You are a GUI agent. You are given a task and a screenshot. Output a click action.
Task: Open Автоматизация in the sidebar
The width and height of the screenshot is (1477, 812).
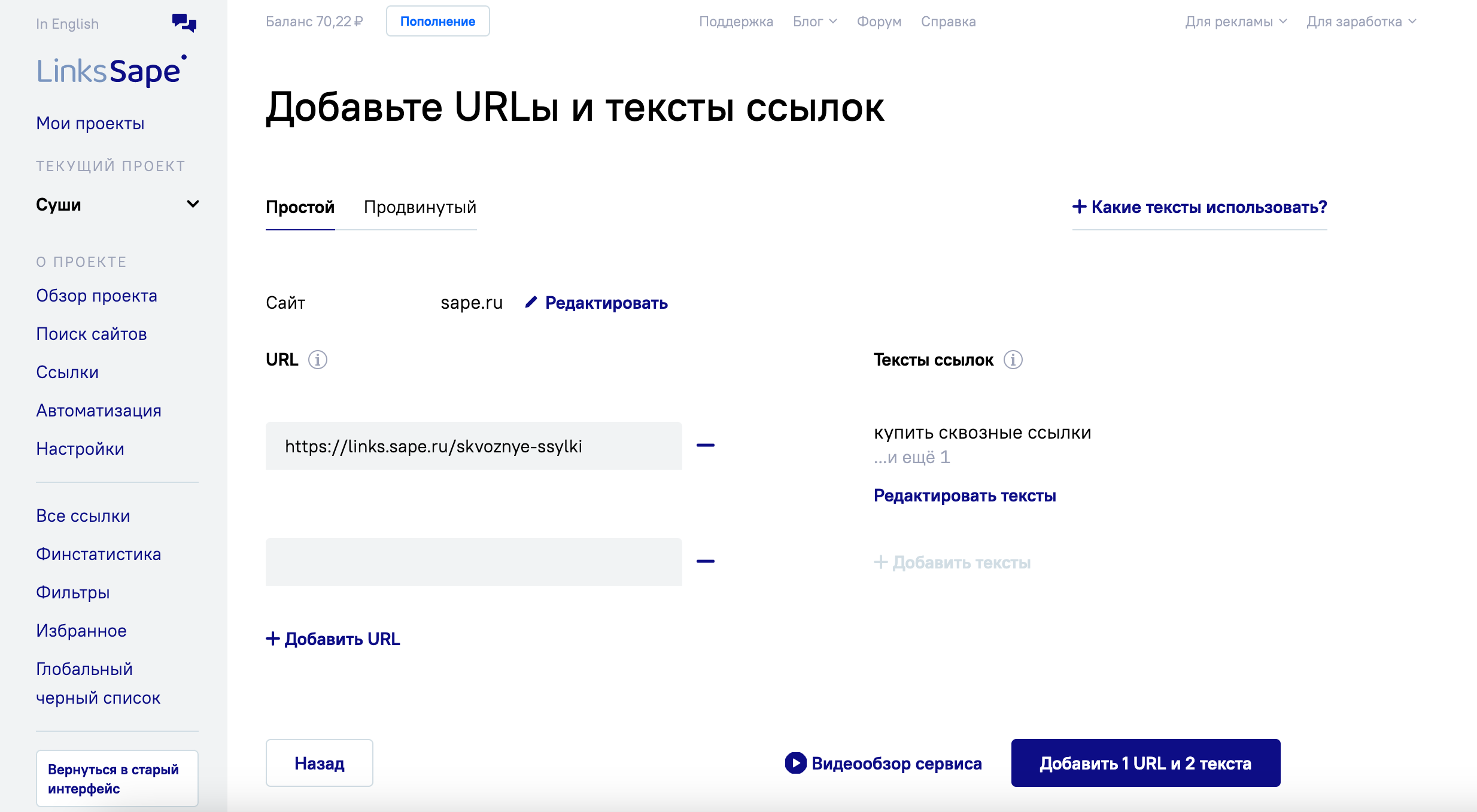click(99, 410)
